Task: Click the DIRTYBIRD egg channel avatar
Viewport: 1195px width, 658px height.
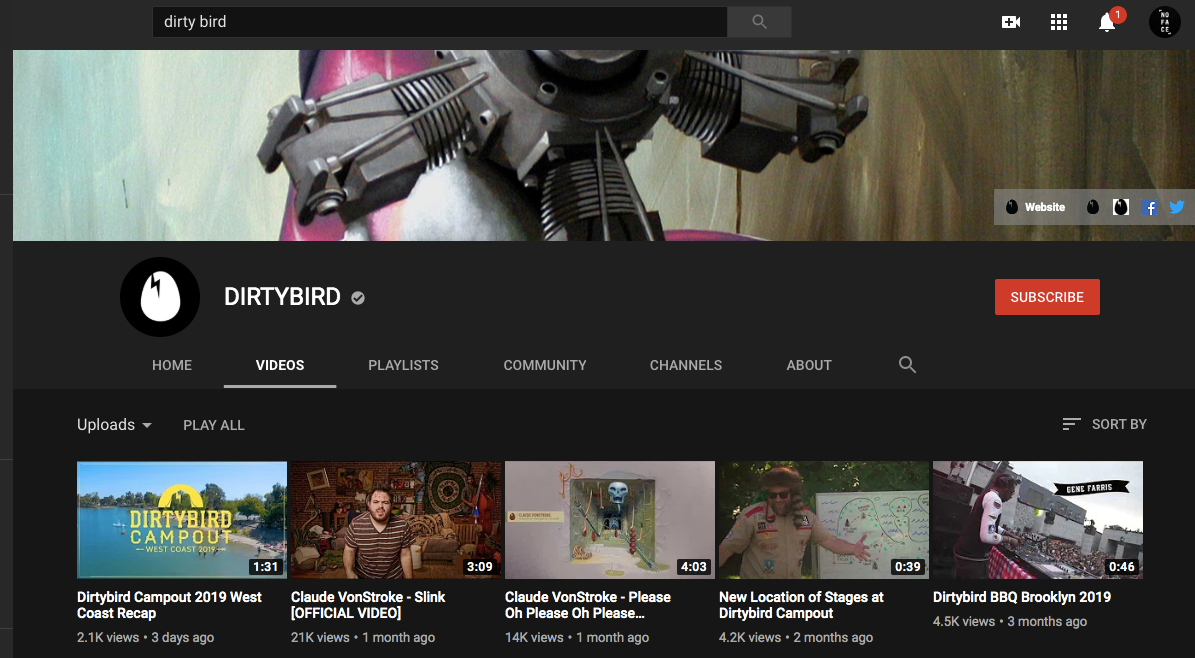Action: click(160, 297)
